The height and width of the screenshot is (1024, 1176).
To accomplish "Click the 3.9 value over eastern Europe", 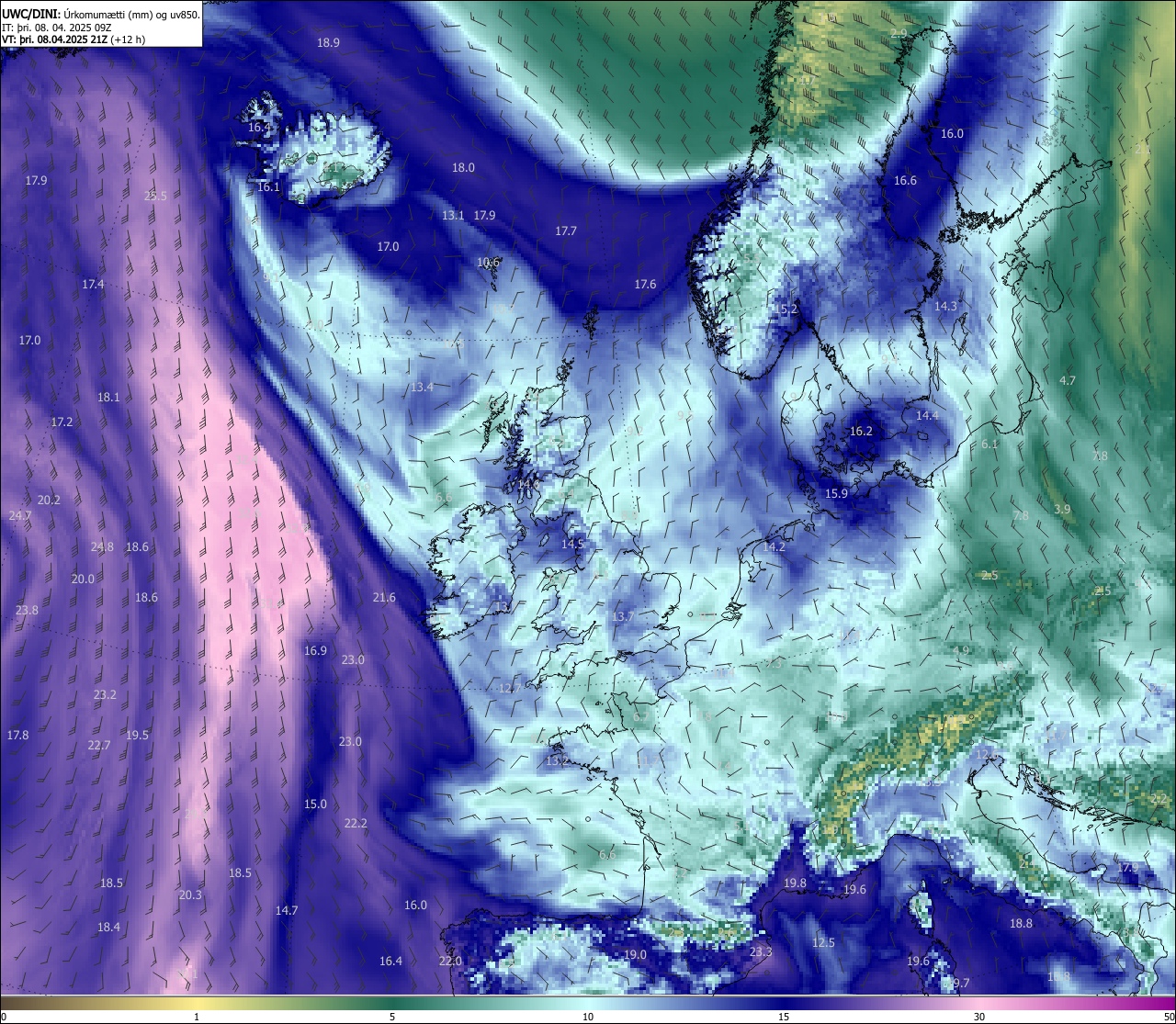I will [1062, 510].
